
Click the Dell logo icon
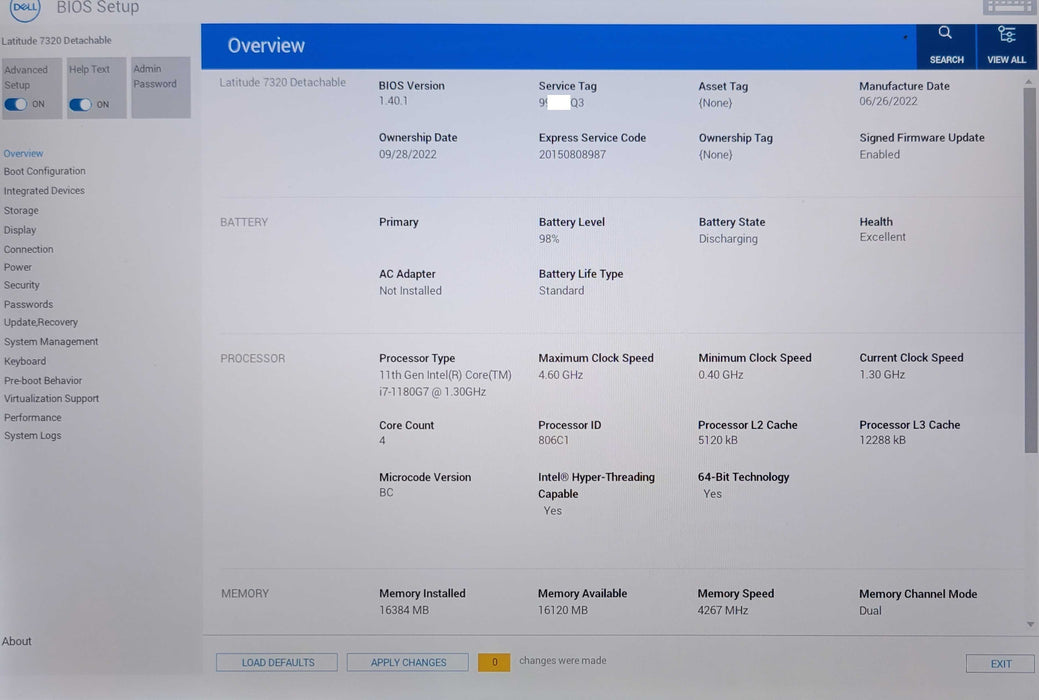pos(25,9)
